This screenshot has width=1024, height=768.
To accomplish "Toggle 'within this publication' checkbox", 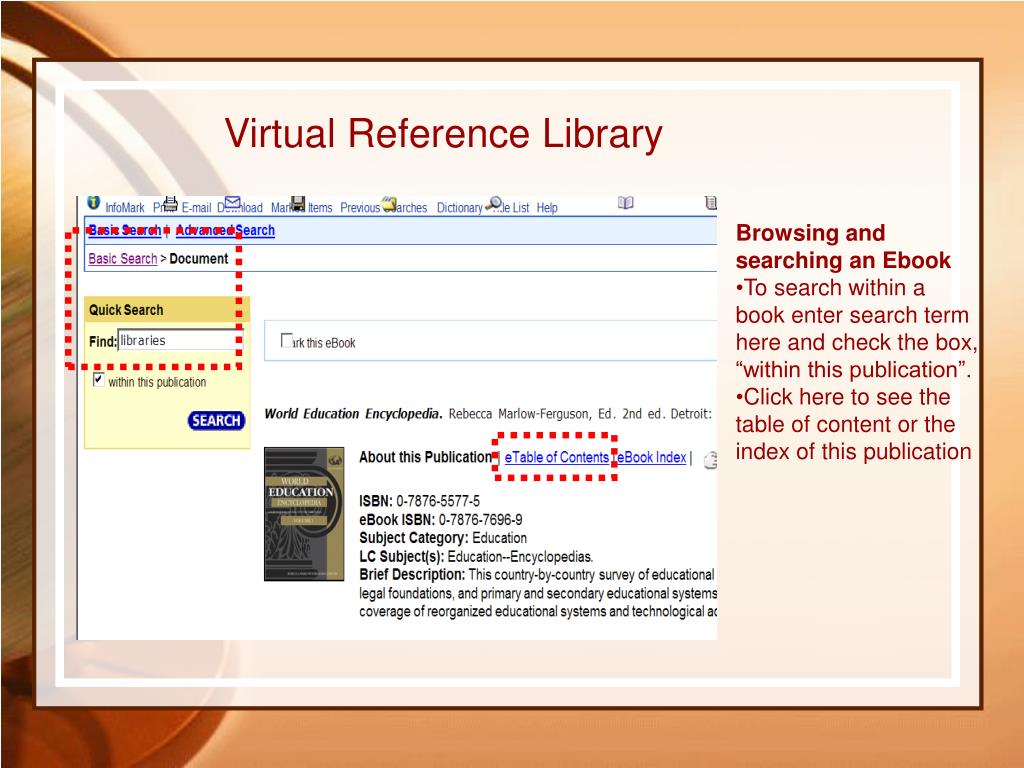I will [x=99, y=379].
